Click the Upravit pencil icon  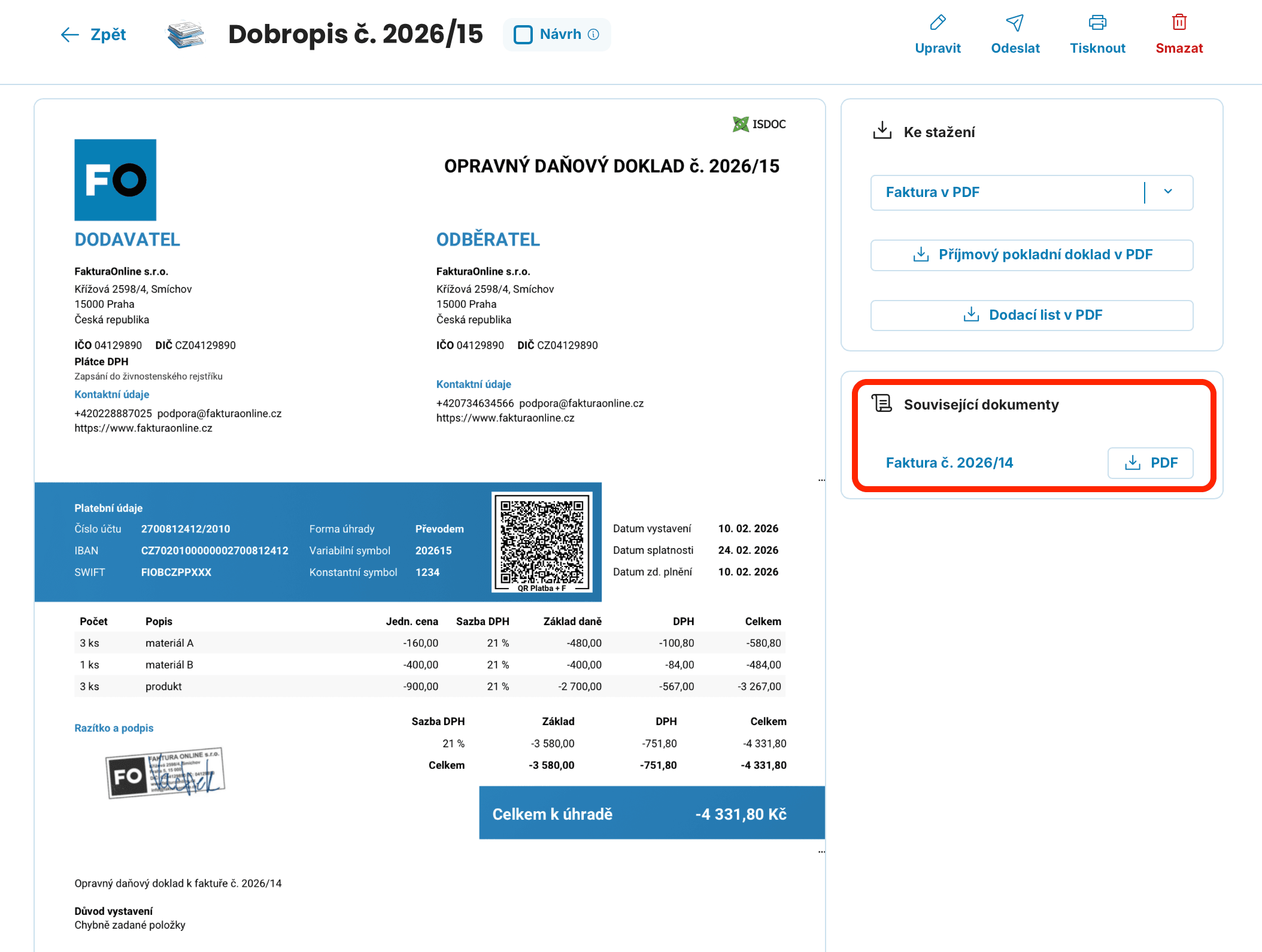(938, 23)
